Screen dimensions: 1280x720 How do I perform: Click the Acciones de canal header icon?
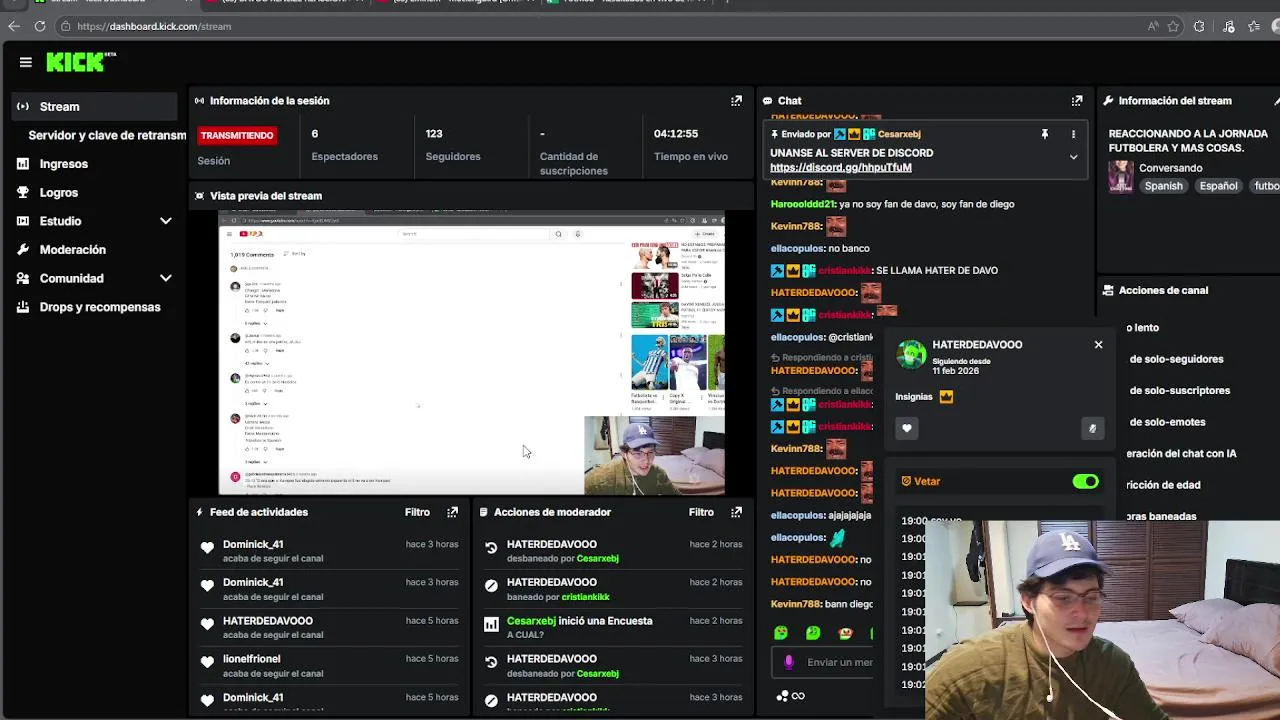1108,290
